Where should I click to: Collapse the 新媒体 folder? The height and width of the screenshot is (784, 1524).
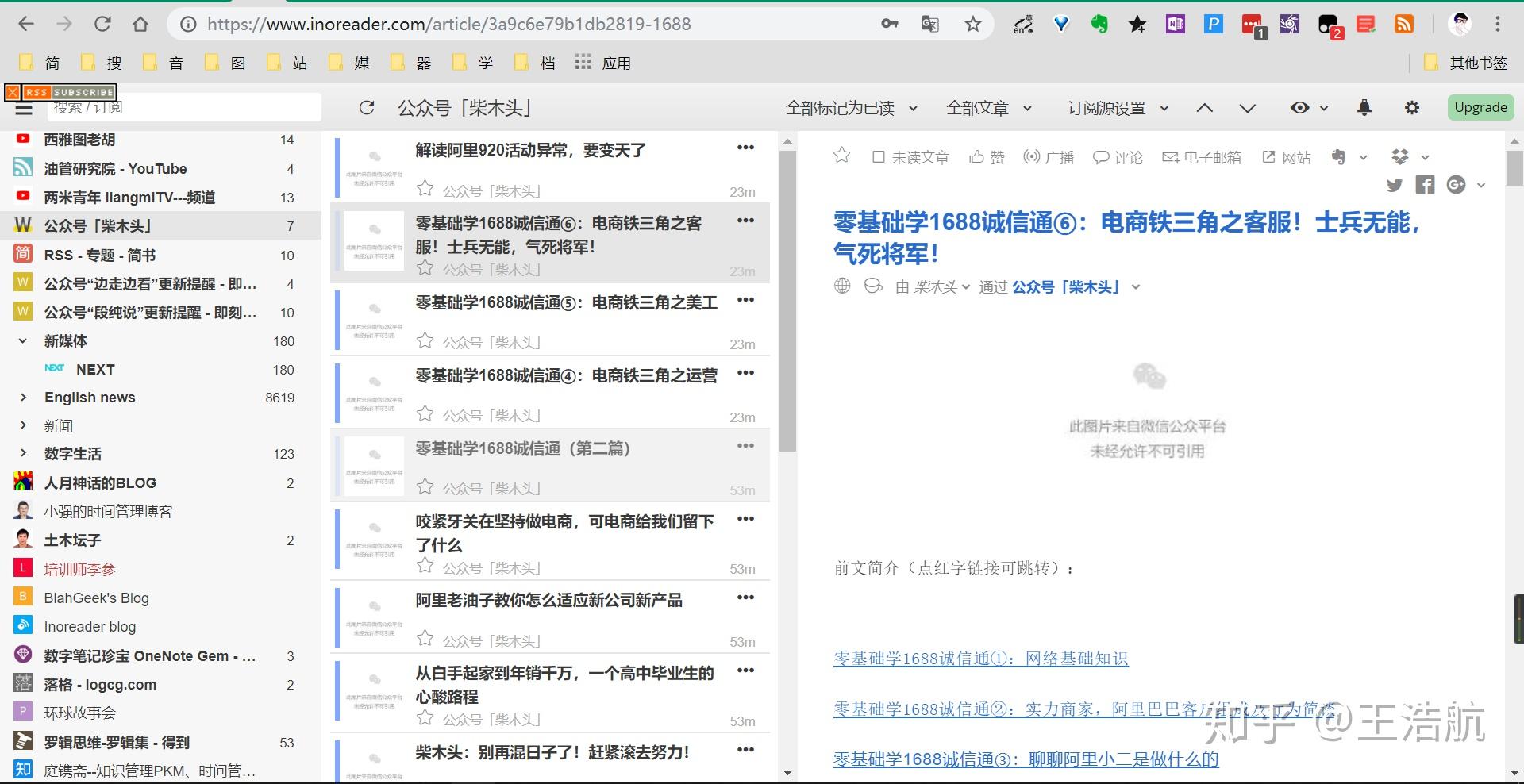tap(23, 341)
